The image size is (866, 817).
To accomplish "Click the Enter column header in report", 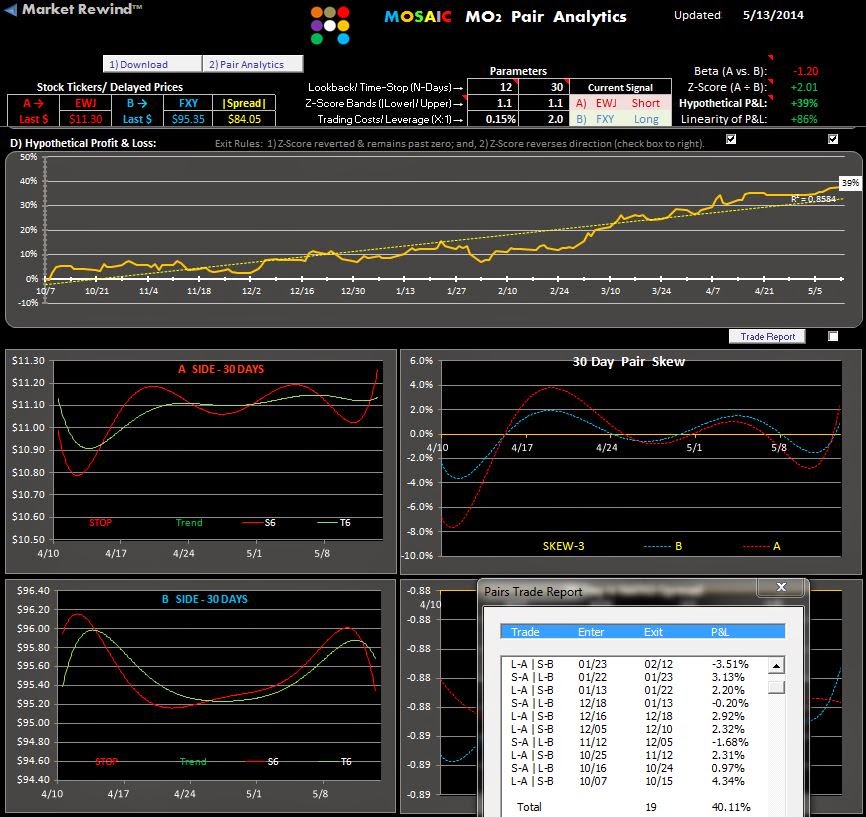I will pos(590,631).
